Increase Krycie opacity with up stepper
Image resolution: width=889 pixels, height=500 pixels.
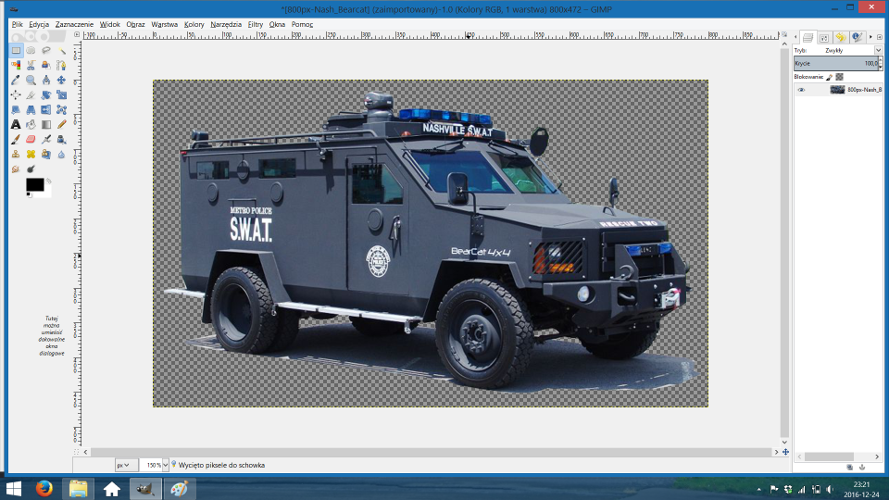coord(880,61)
